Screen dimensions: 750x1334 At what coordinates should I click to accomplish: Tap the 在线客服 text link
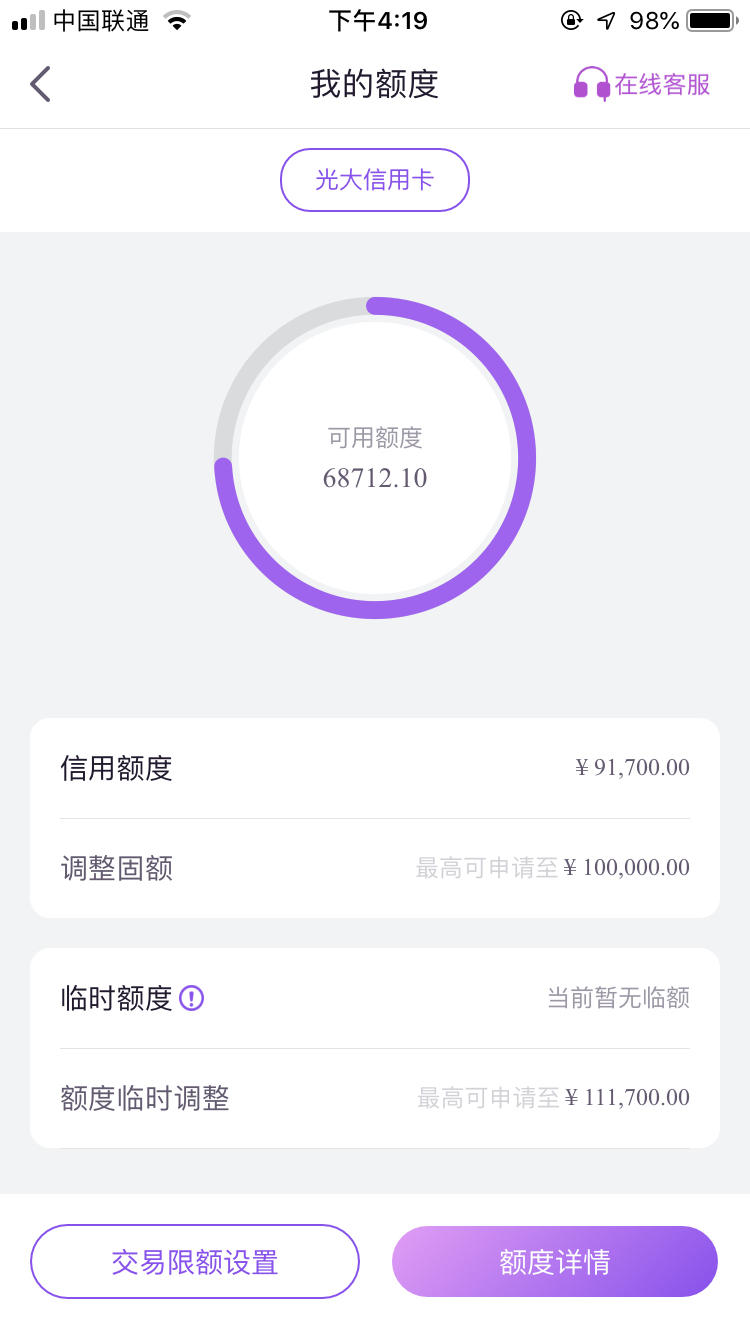663,84
